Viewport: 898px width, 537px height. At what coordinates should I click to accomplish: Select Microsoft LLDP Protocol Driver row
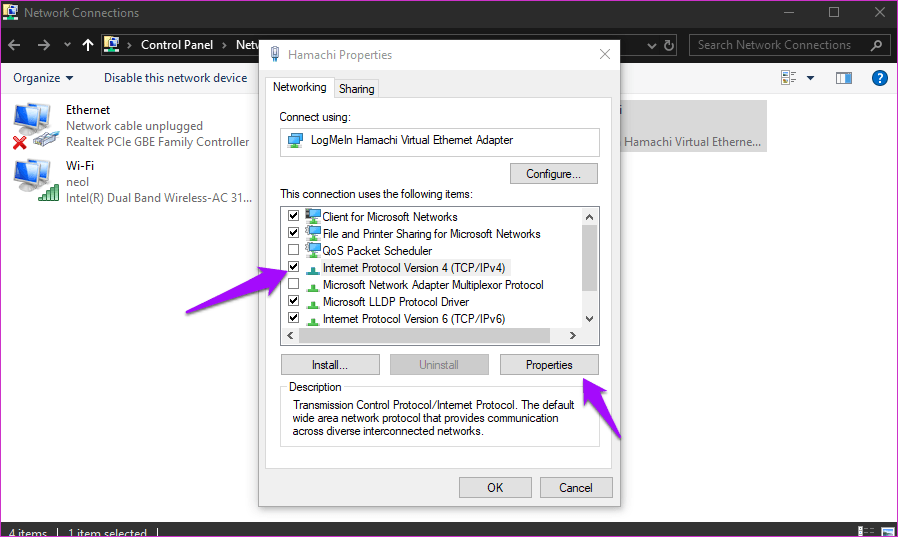coord(395,302)
